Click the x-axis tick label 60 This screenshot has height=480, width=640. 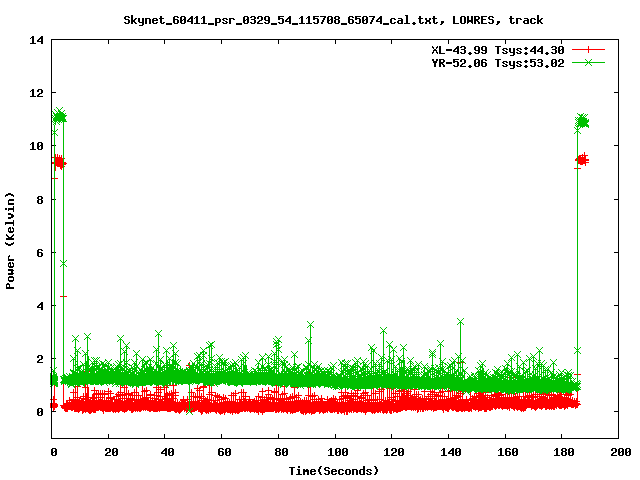[224, 452]
